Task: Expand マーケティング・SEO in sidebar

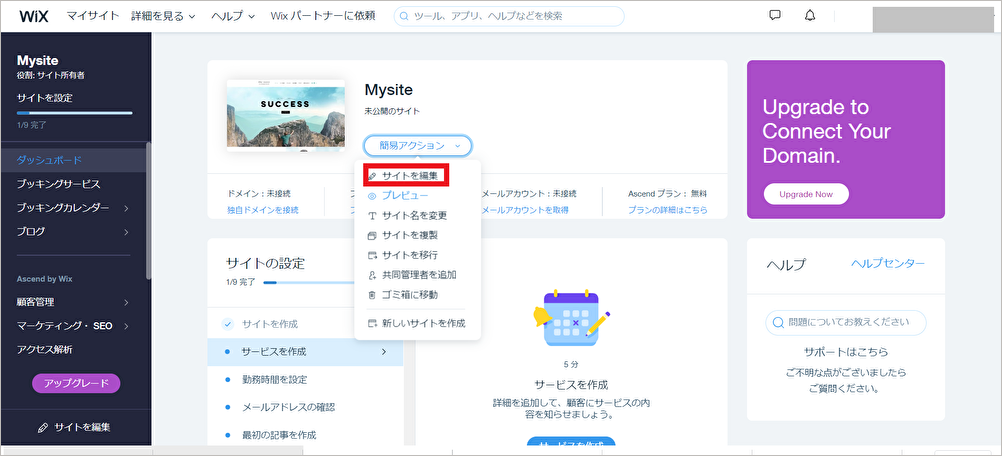Action: 126,326
